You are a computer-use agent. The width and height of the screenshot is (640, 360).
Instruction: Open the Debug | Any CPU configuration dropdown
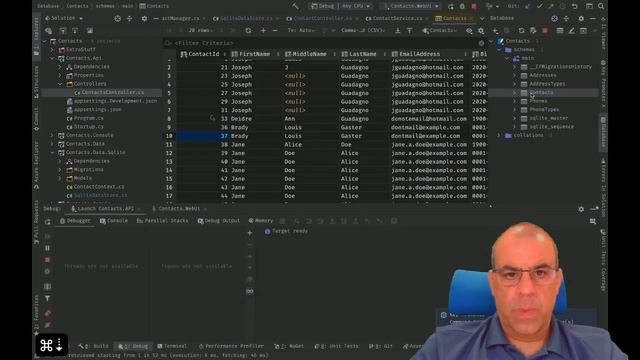coord(341,6)
